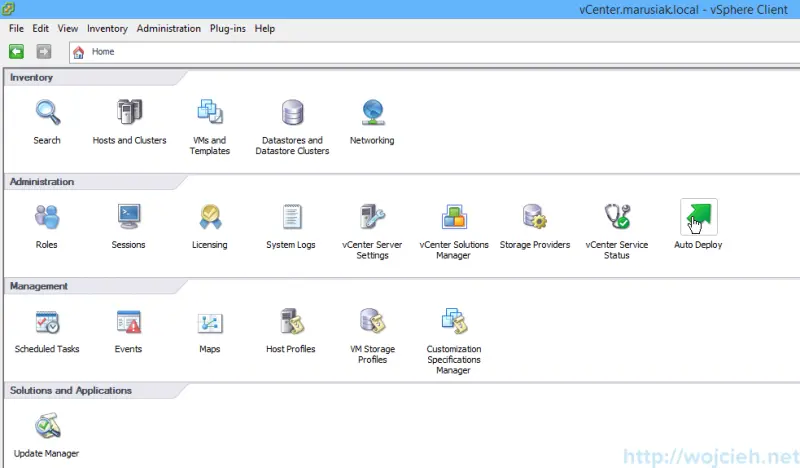This screenshot has width=800, height=468.
Task: Open Customization Specifications Manager
Action: click(454, 322)
